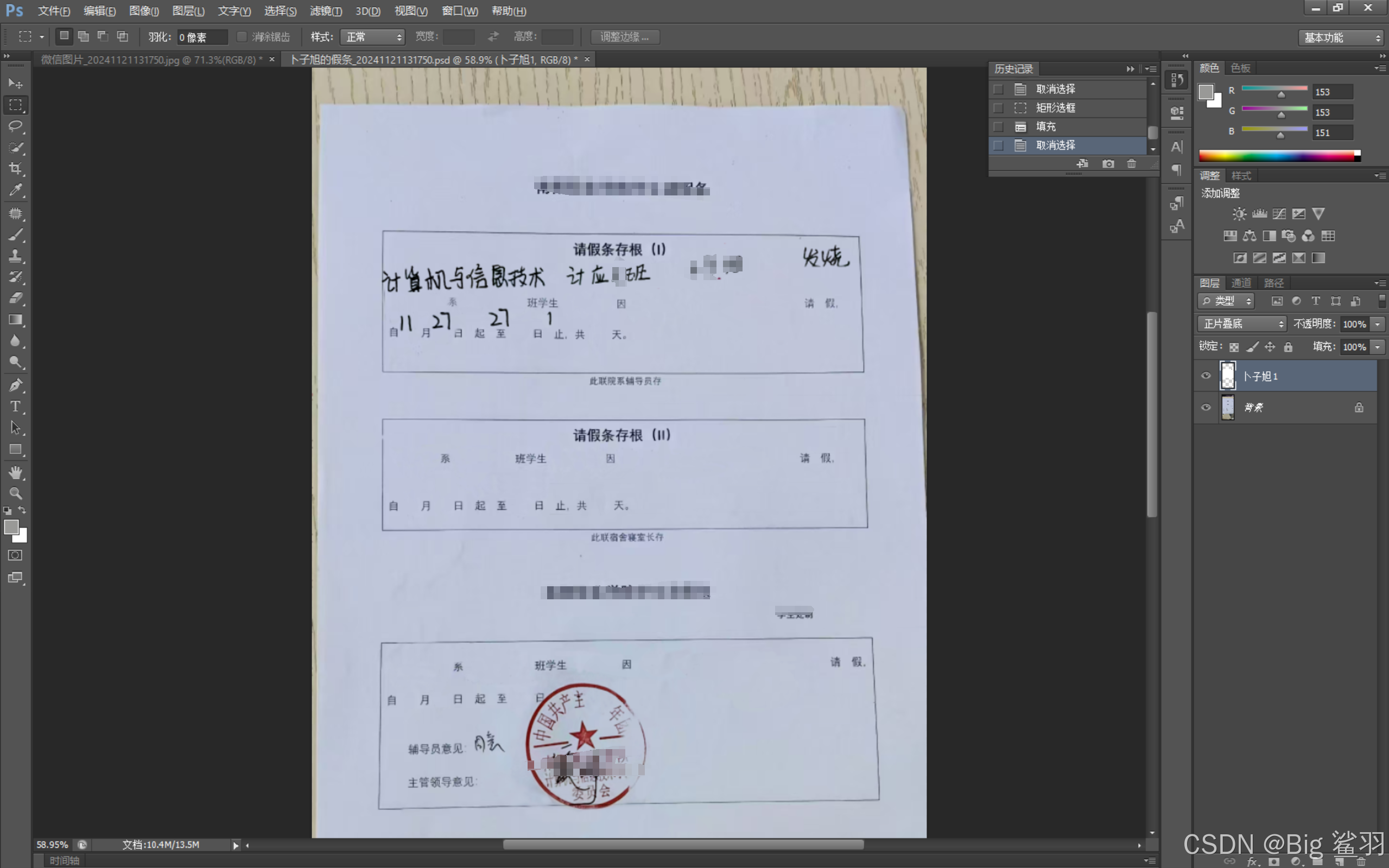Create new snapshot in History panel
The image size is (1389, 868).
click(1108, 163)
